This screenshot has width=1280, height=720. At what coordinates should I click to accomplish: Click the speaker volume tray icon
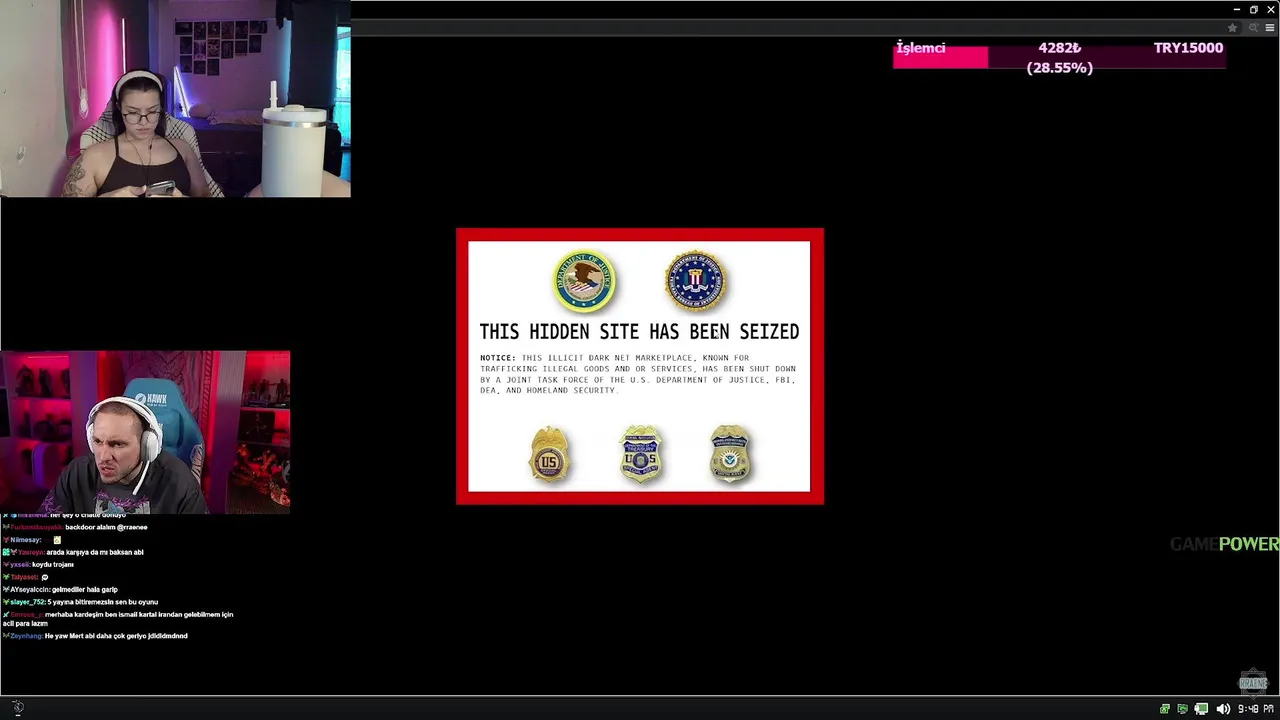coord(1222,709)
